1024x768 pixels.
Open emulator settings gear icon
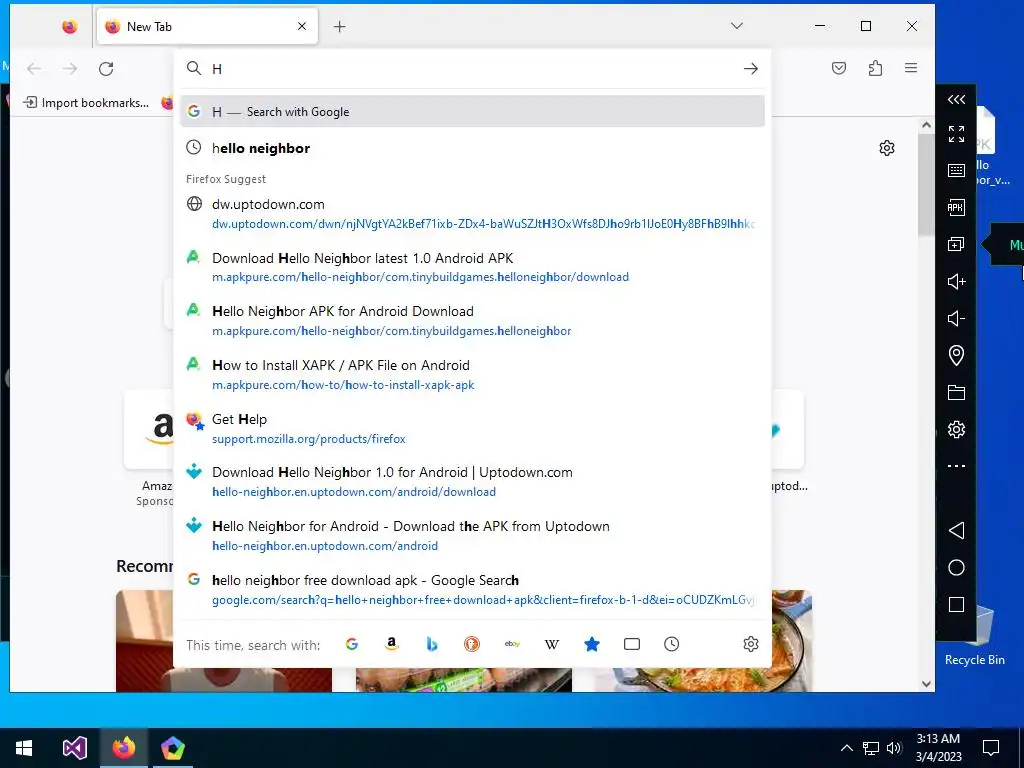point(956,430)
